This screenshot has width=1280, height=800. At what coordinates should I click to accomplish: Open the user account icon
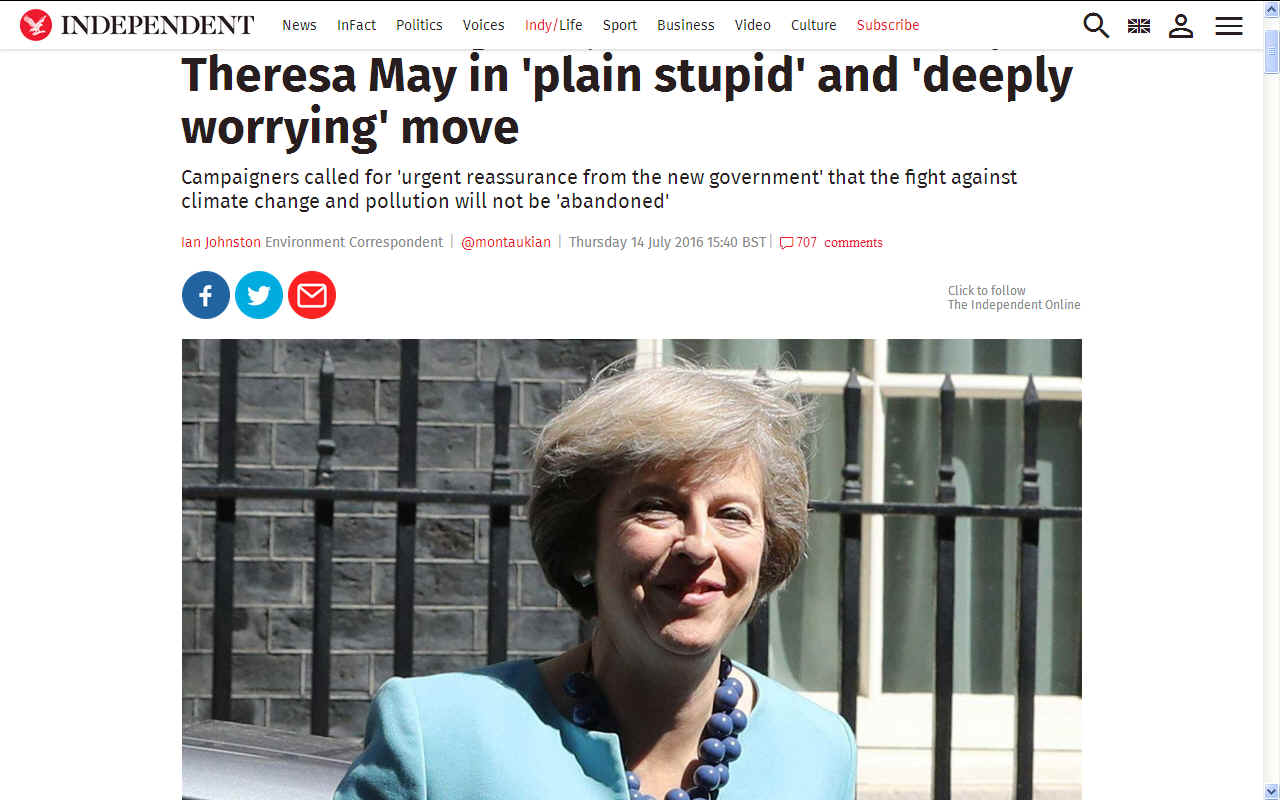coord(1181,25)
